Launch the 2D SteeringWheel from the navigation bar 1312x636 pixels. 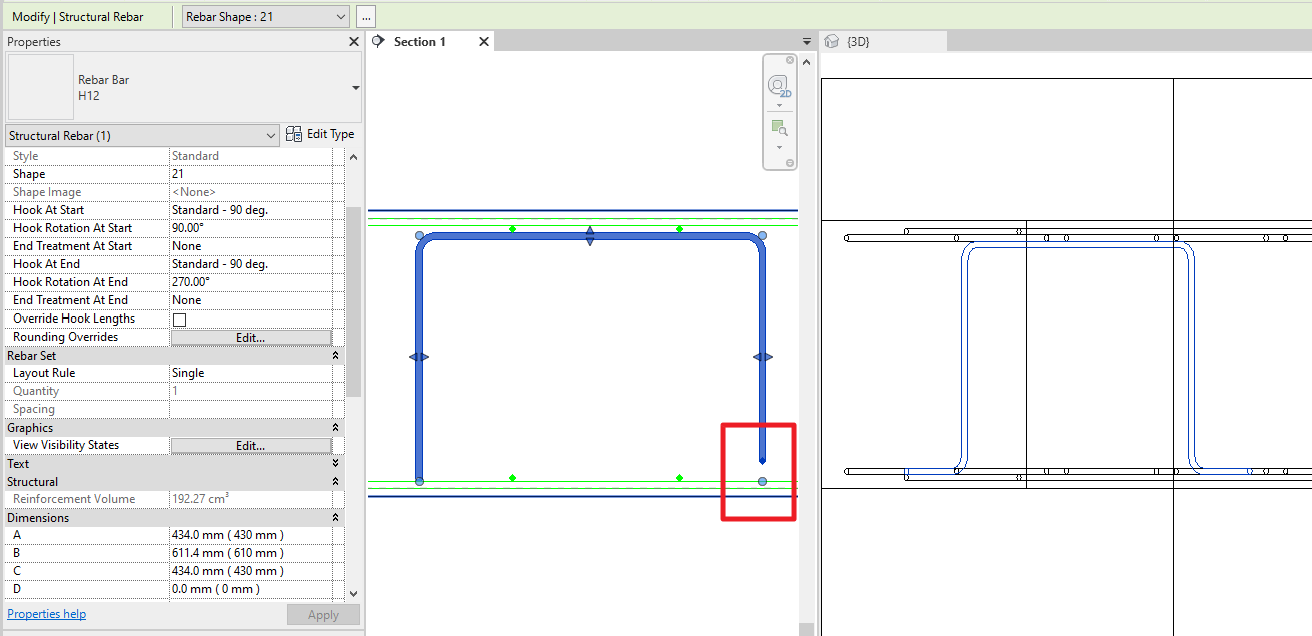(x=778, y=85)
